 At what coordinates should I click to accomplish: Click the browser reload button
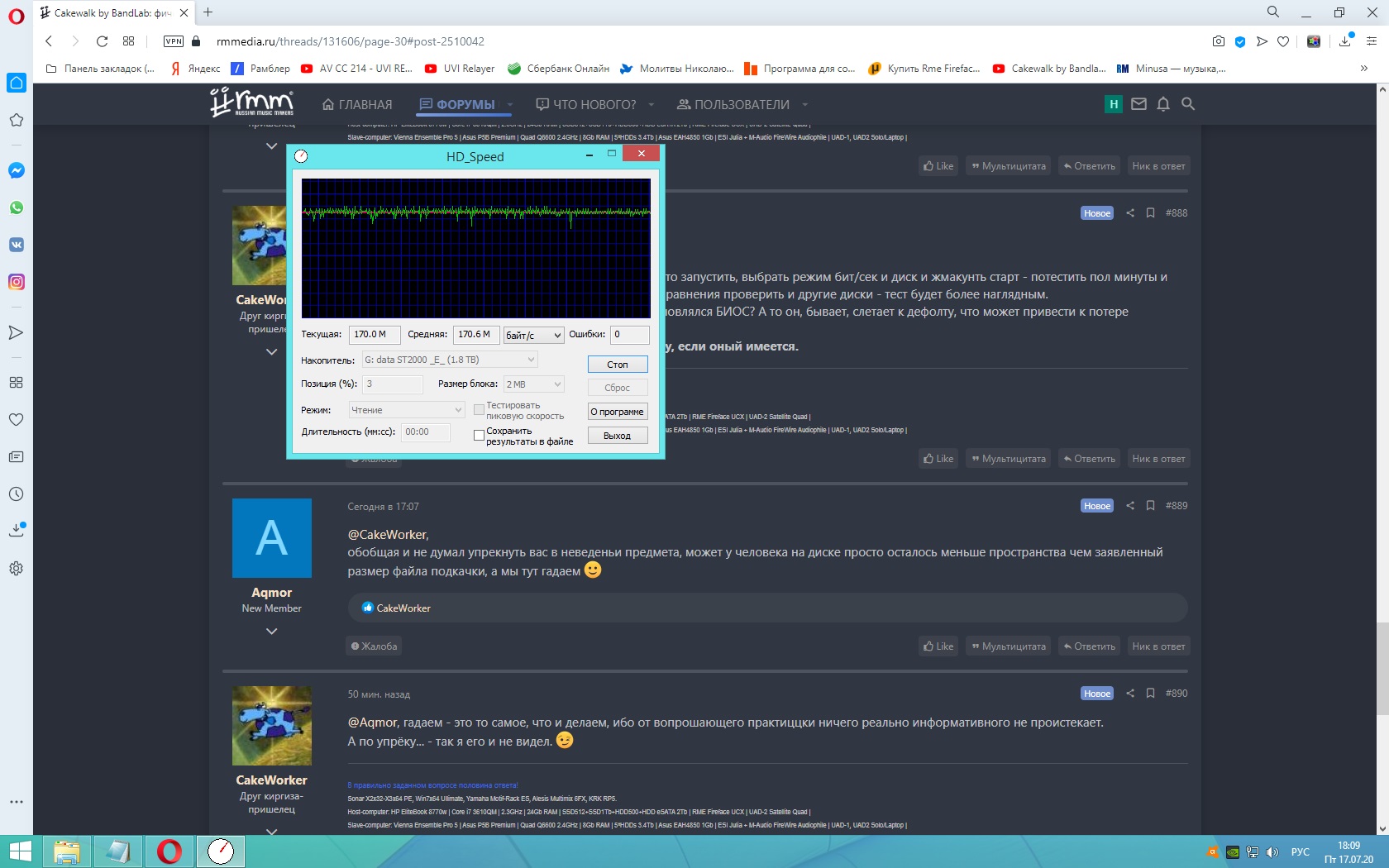pyautogui.click(x=102, y=41)
